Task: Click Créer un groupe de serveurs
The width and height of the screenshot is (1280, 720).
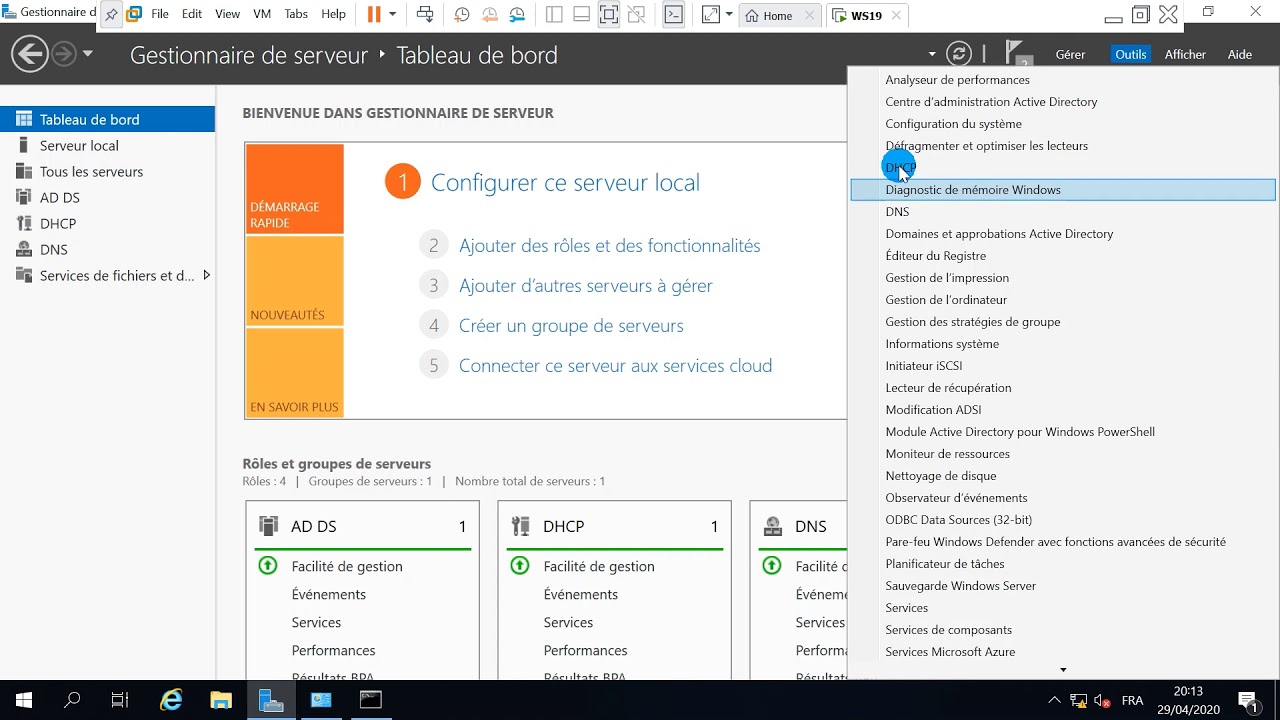Action: (571, 325)
